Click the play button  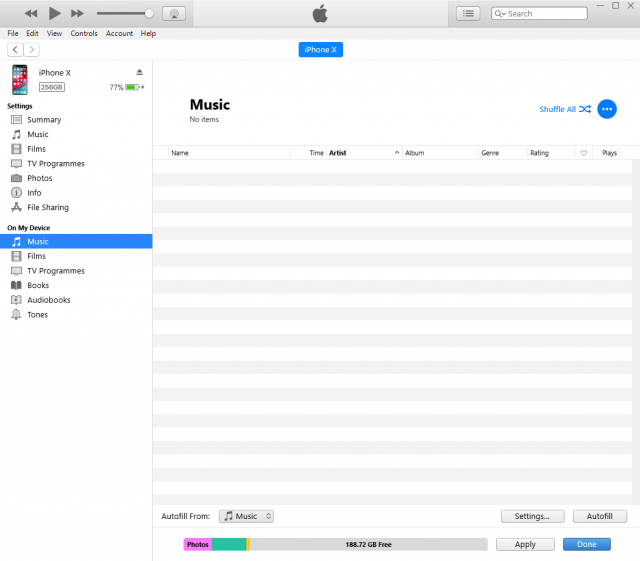point(54,13)
